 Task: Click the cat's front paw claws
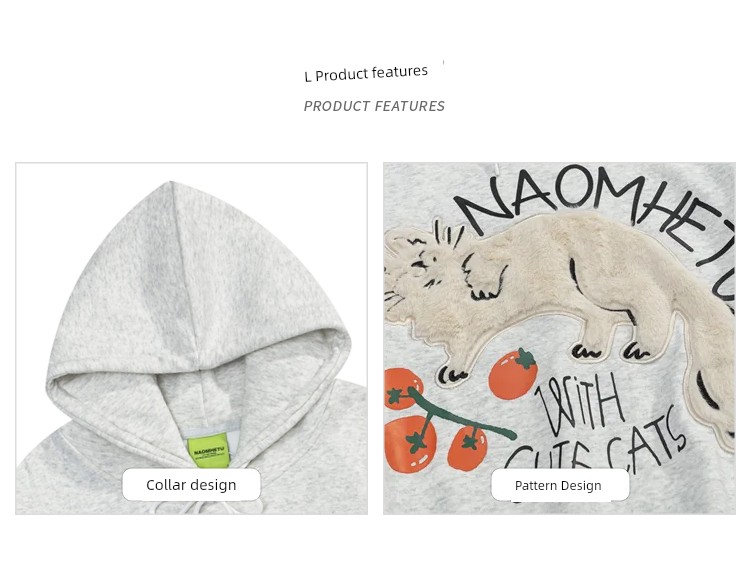[452, 375]
